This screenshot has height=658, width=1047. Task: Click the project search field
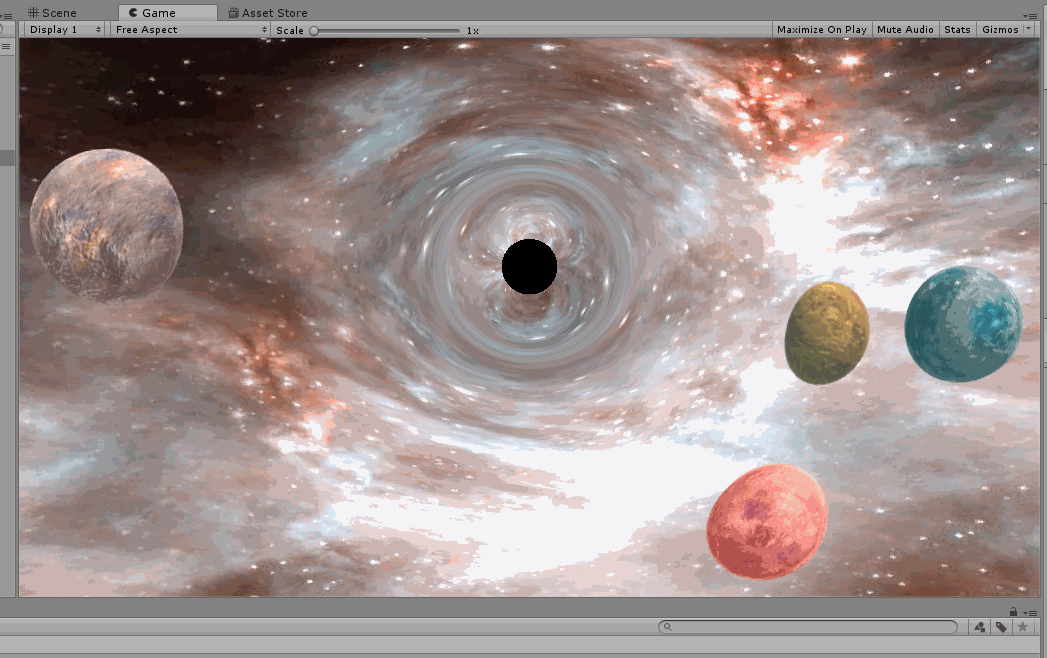tap(807, 627)
